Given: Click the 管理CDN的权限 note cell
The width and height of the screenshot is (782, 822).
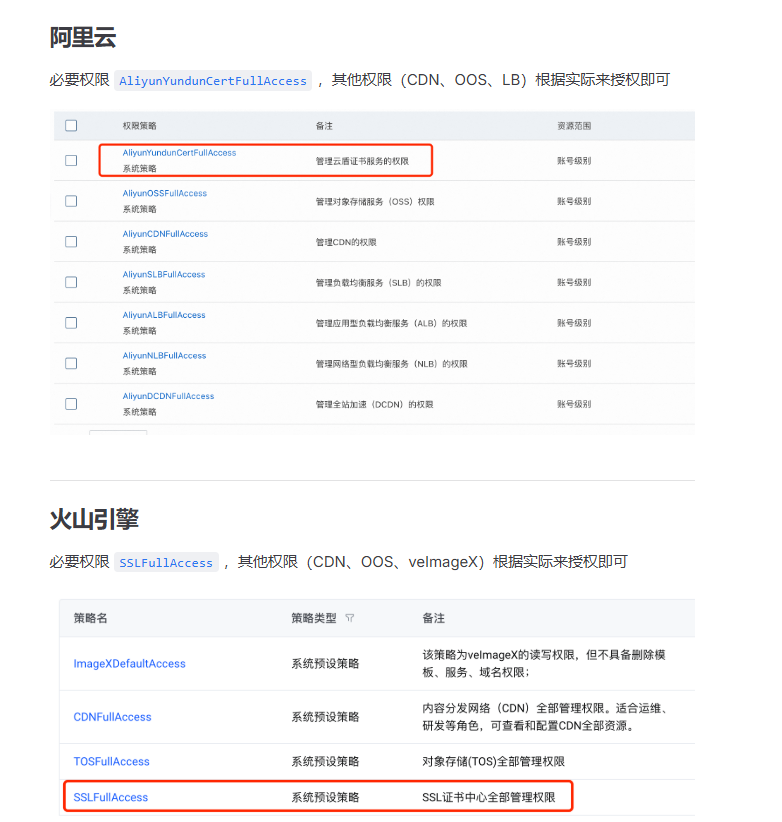Looking at the screenshot, I should tap(346, 242).
